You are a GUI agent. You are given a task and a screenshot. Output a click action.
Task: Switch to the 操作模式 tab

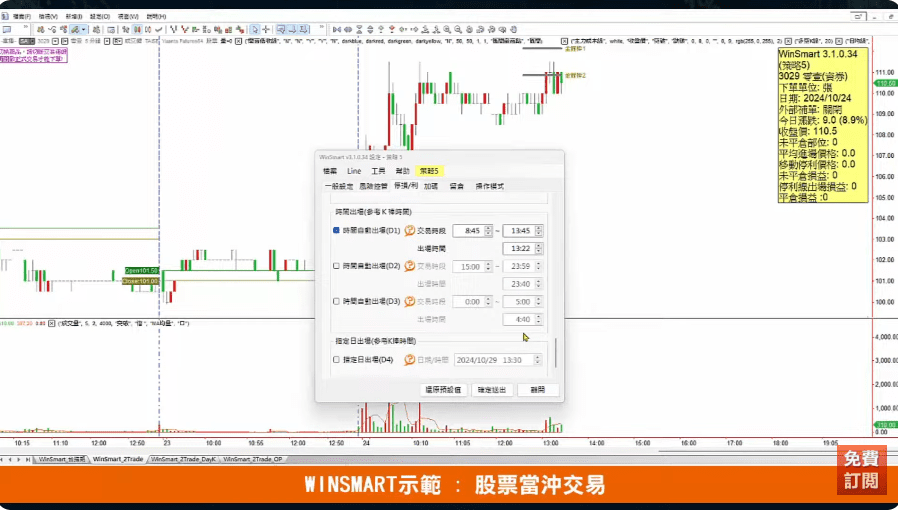click(490, 186)
